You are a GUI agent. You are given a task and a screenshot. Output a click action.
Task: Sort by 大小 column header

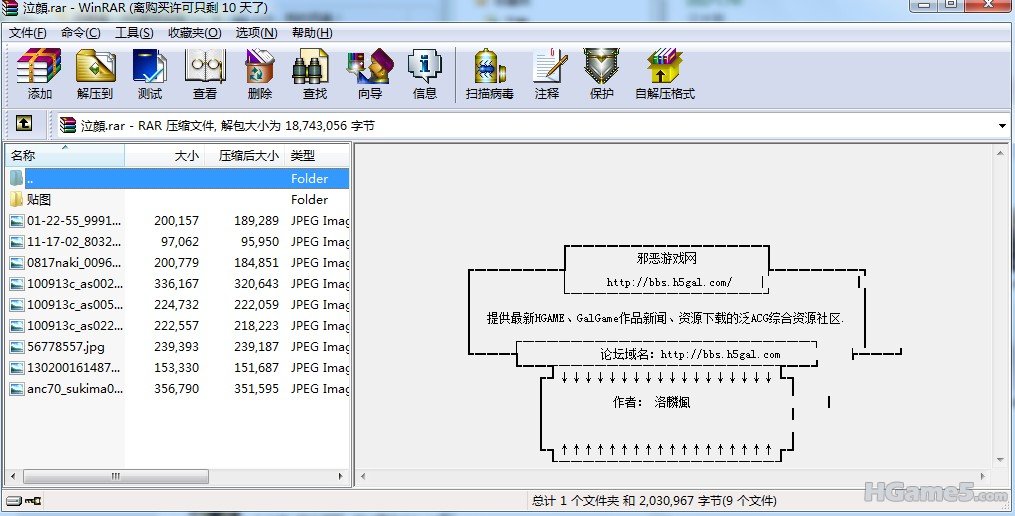click(185, 156)
